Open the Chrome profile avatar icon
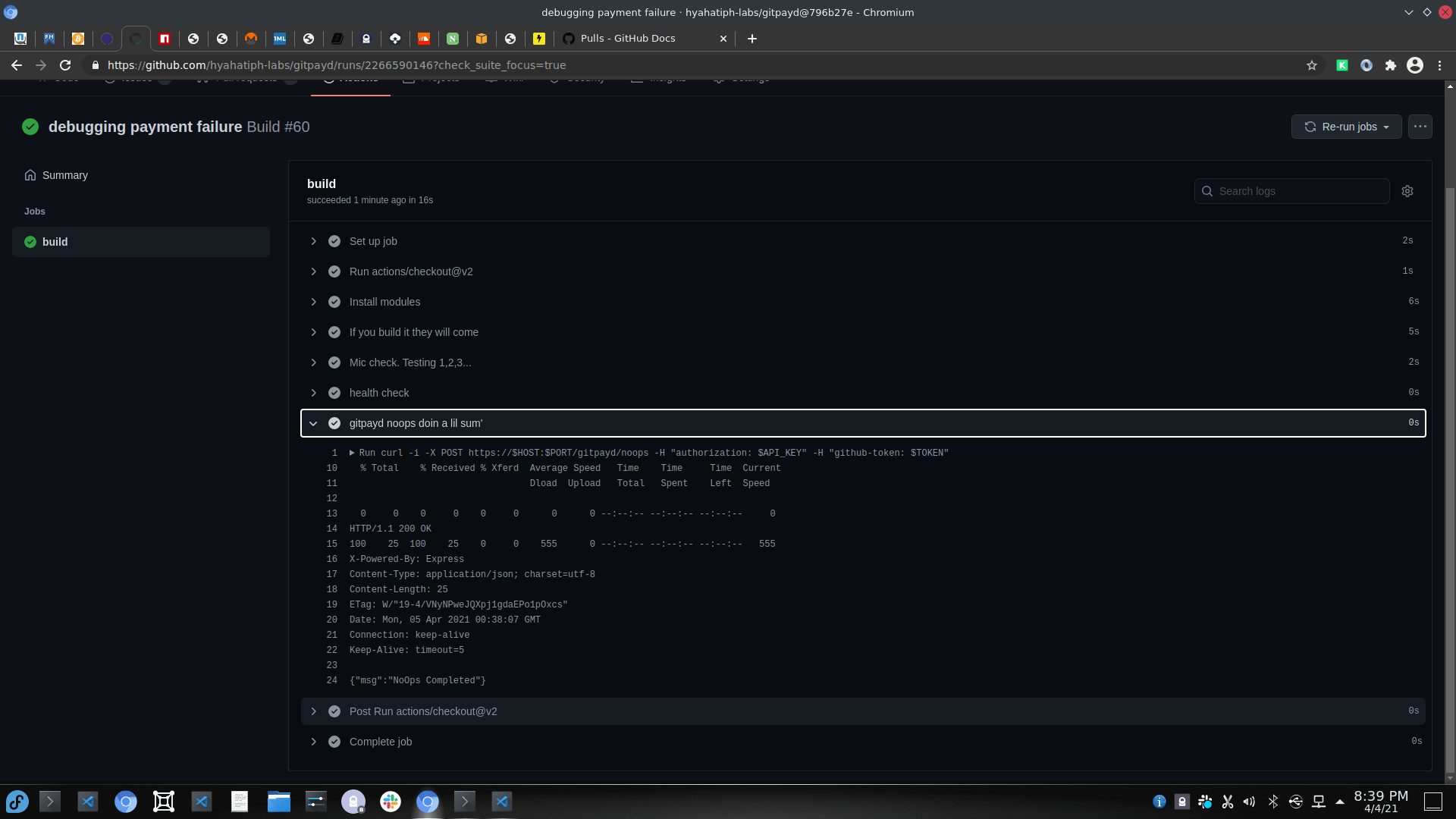Screen dimensions: 1456x819 tap(1415, 65)
